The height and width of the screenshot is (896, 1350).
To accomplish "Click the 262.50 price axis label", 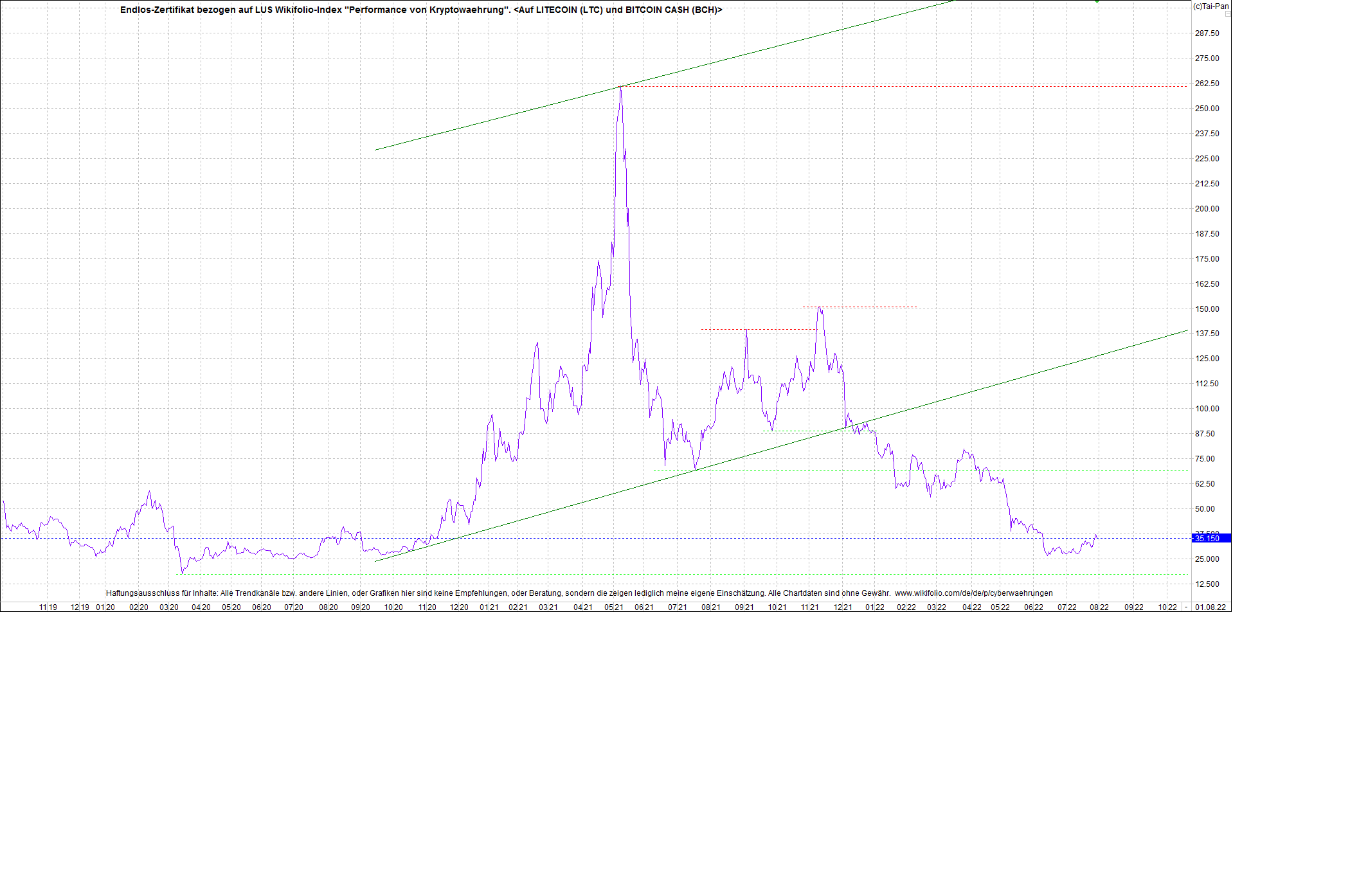I will coord(1207,84).
